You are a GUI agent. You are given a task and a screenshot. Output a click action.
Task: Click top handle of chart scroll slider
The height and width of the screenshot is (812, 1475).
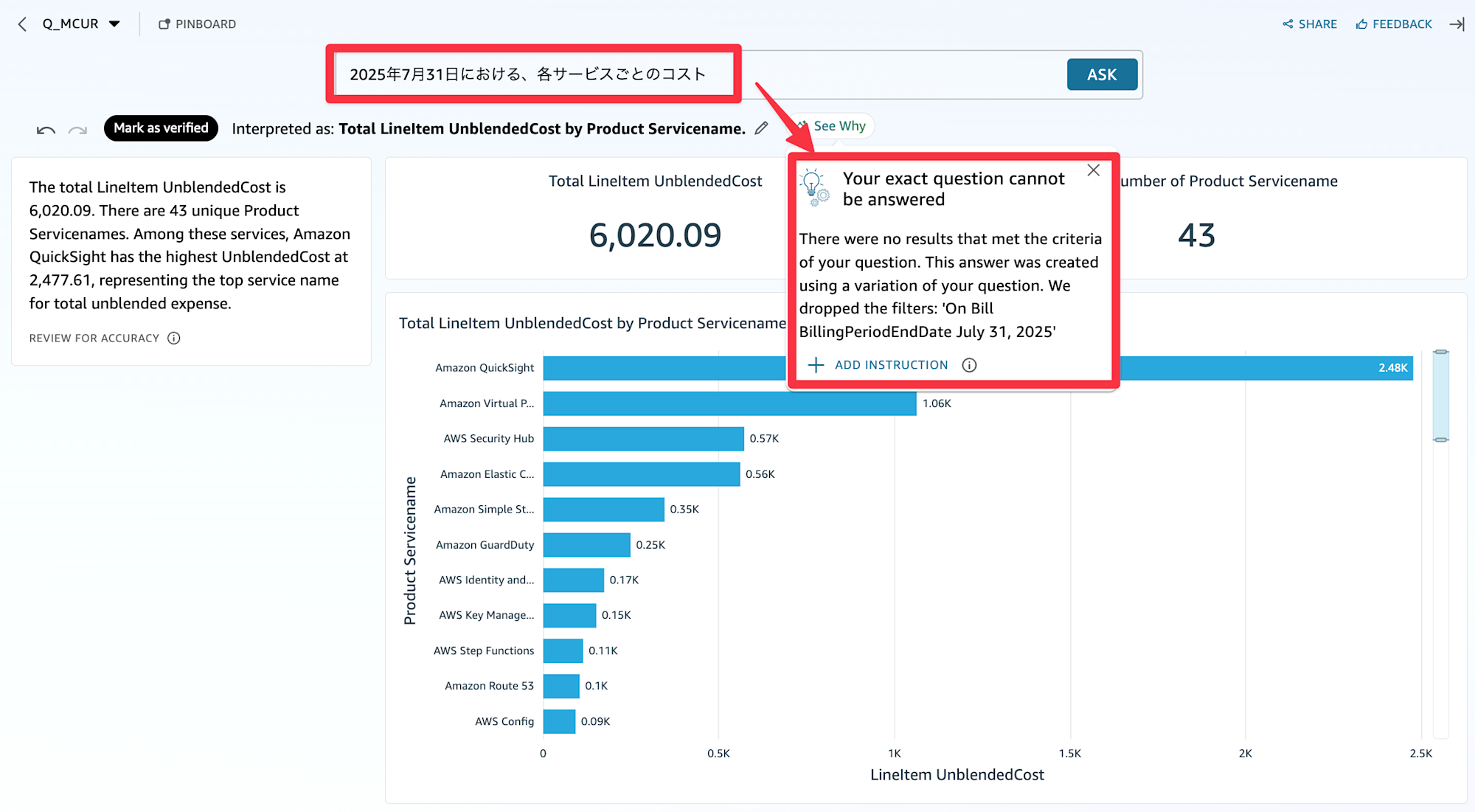1440,352
